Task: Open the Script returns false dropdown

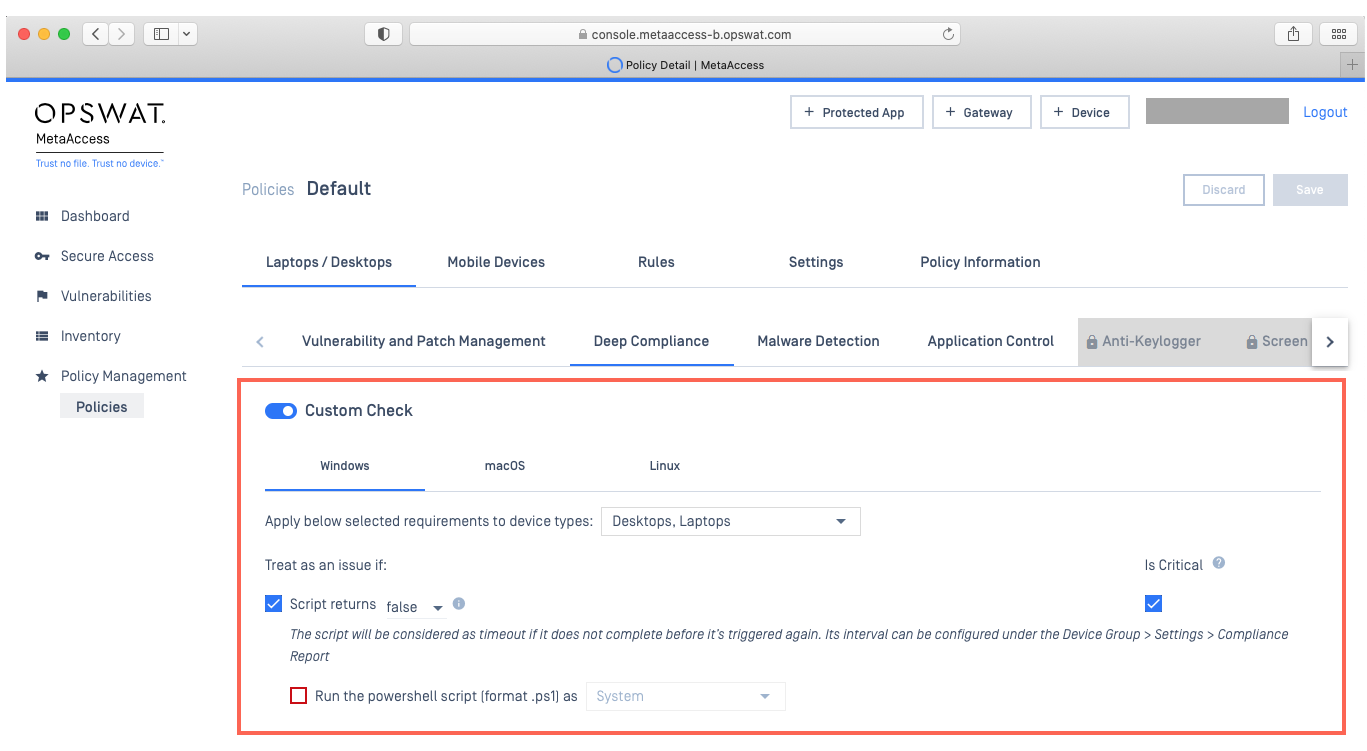Action: click(416, 607)
